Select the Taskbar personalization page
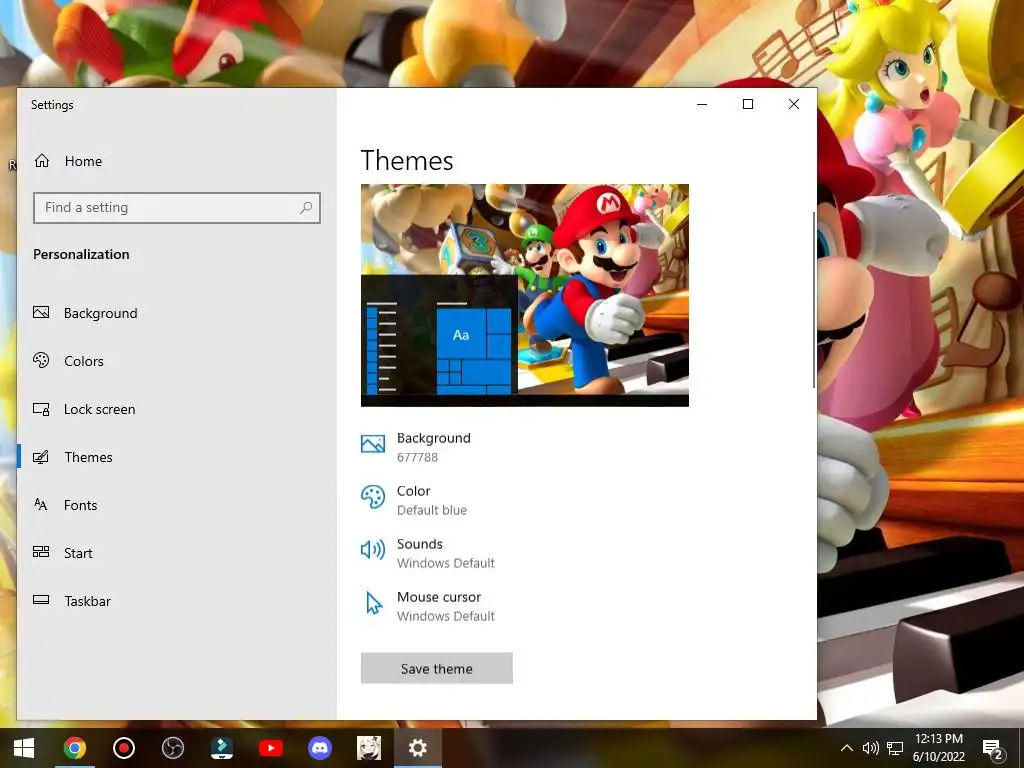This screenshot has width=1024, height=768. pos(88,601)
